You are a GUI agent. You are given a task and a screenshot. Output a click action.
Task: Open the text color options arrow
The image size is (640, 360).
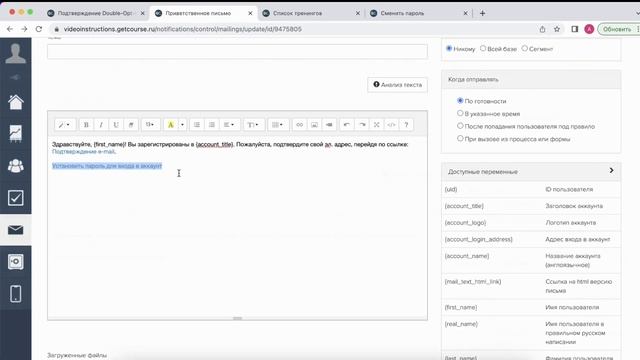pos(182,125)
